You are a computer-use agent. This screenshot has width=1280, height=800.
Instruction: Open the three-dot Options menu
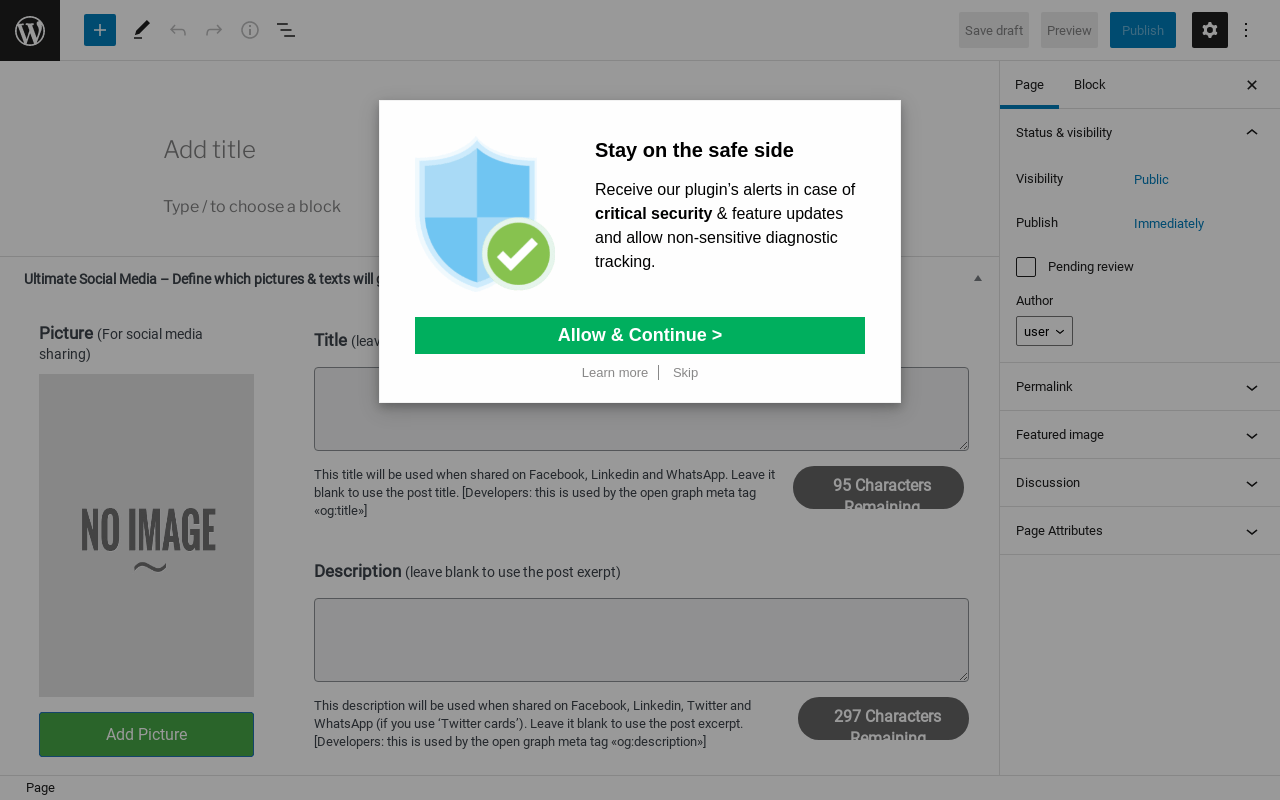(x=1246, y=30)
